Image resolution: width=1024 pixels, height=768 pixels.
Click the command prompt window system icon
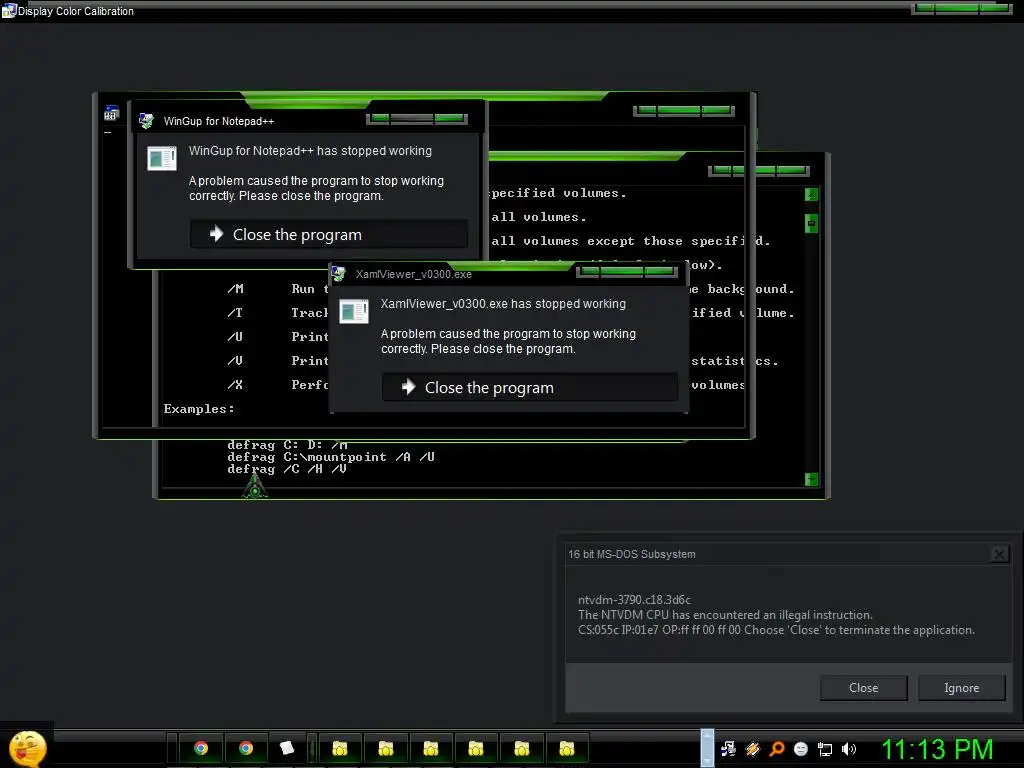111,114
